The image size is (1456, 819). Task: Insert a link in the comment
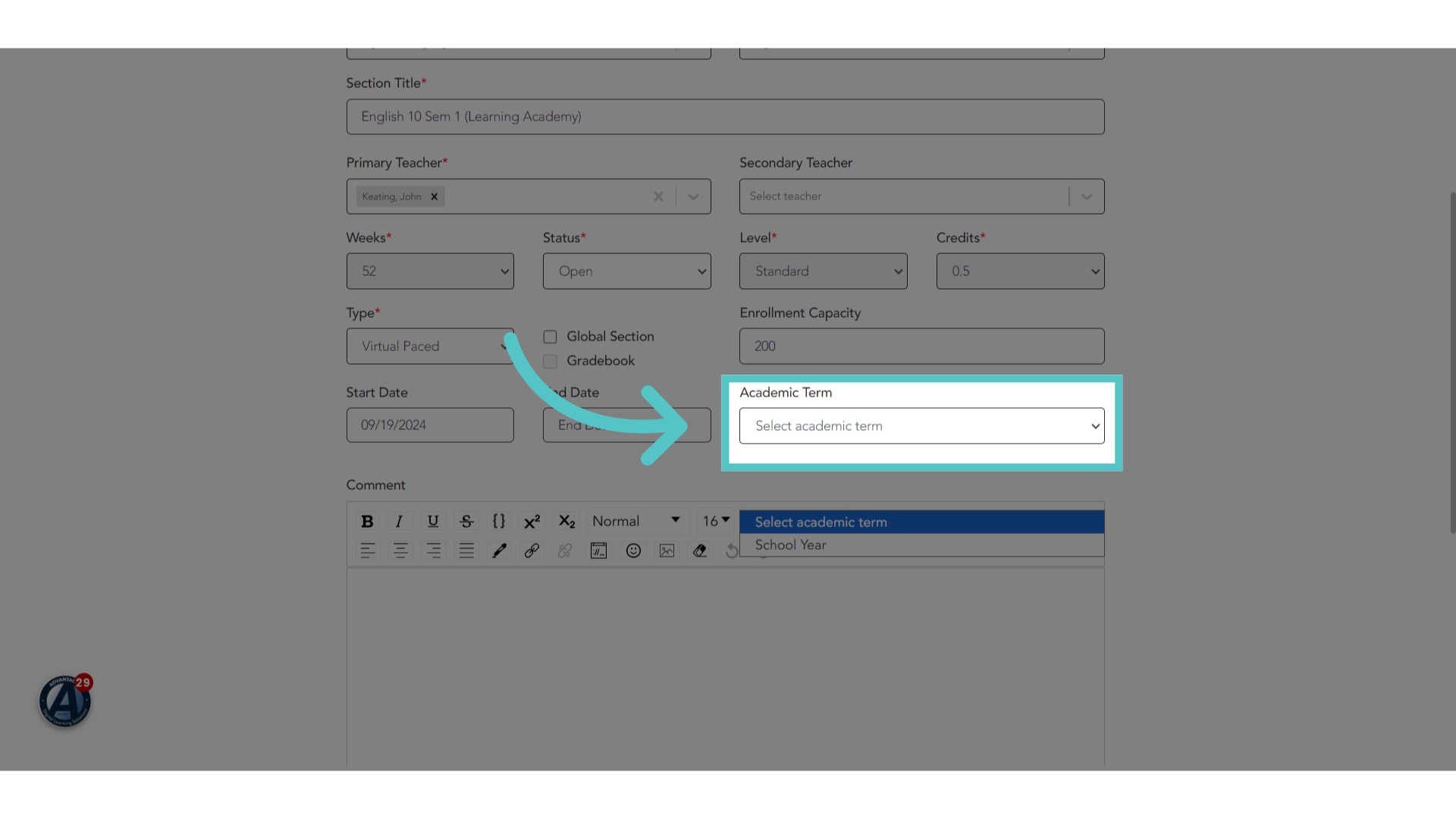(x=532, y=551)
